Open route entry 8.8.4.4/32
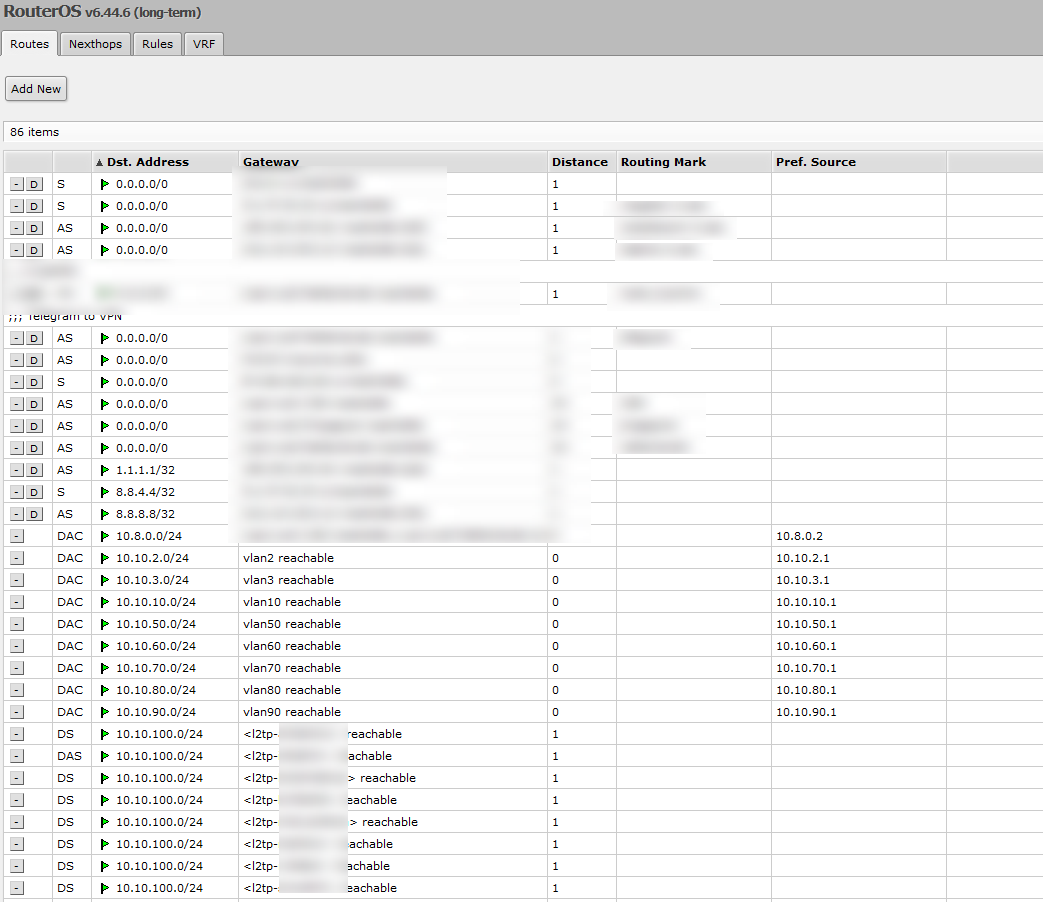This screenshot has height=902, width=1043. 145,492
